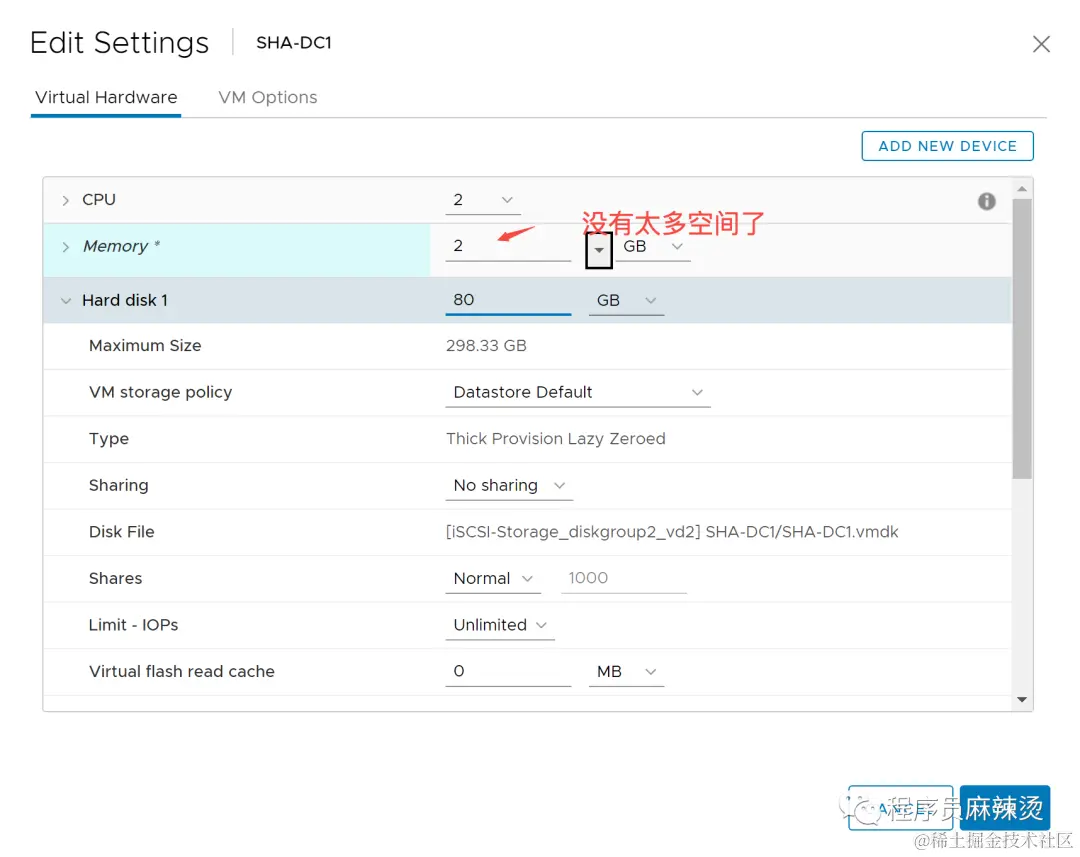
Task: Change the Memory unit GB dropdown
Action: point(652,247)
